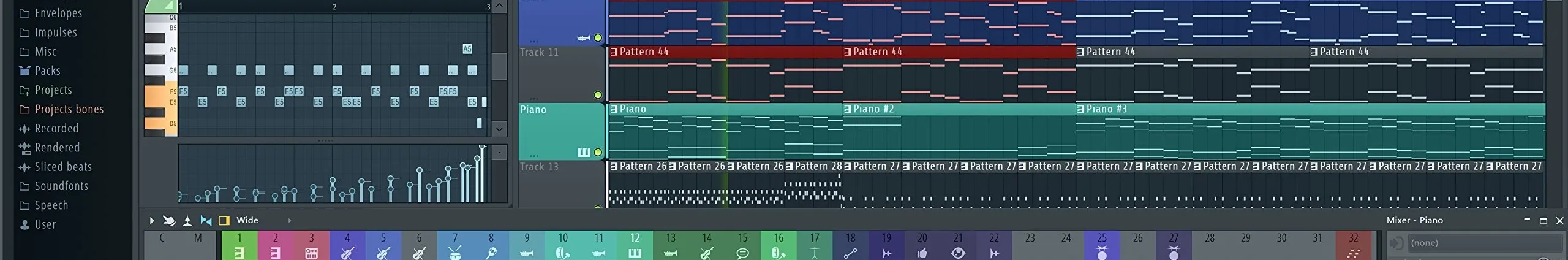Select mixer track 32 with dotted icon
Viewport: 1568px width, 260px height.
tap(1353, 245)
